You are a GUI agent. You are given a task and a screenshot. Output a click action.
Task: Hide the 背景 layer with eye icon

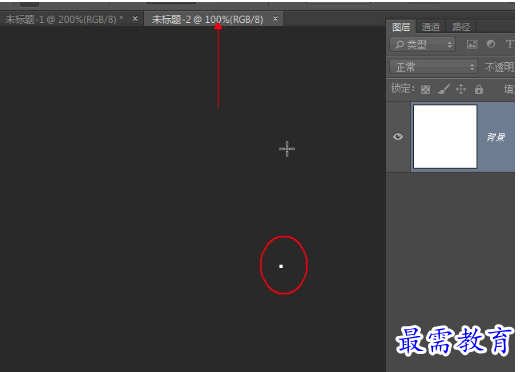pos(398,137)
